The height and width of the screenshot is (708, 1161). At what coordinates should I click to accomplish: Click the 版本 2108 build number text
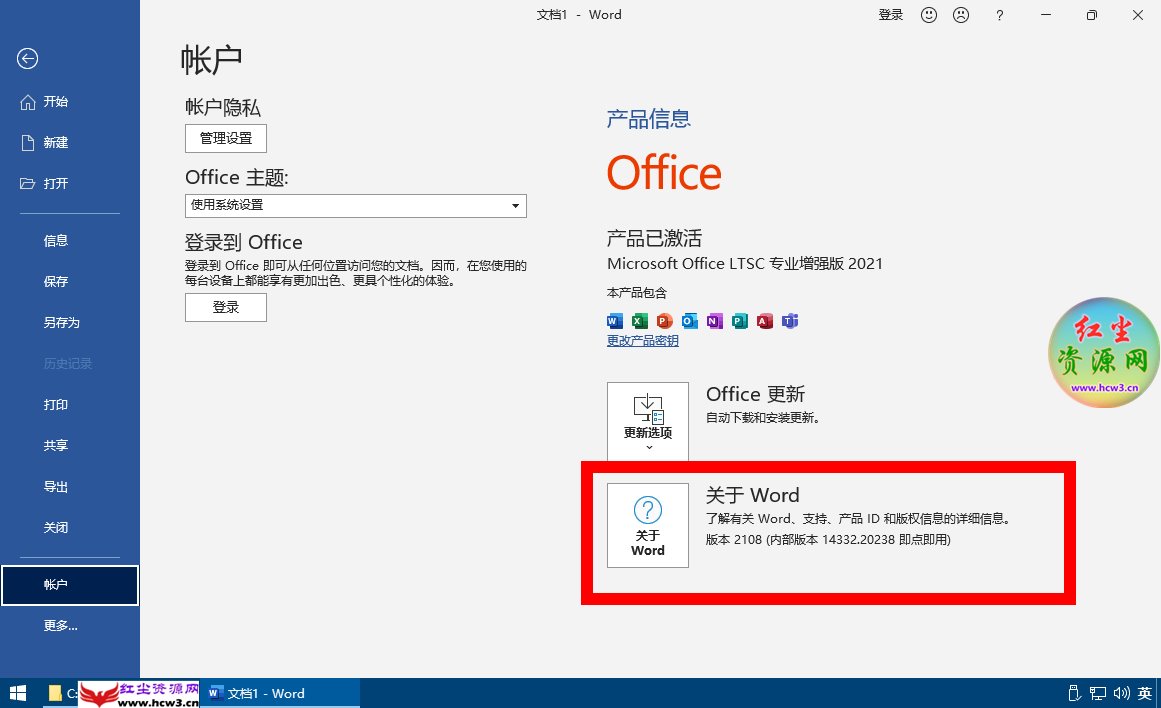828,540
